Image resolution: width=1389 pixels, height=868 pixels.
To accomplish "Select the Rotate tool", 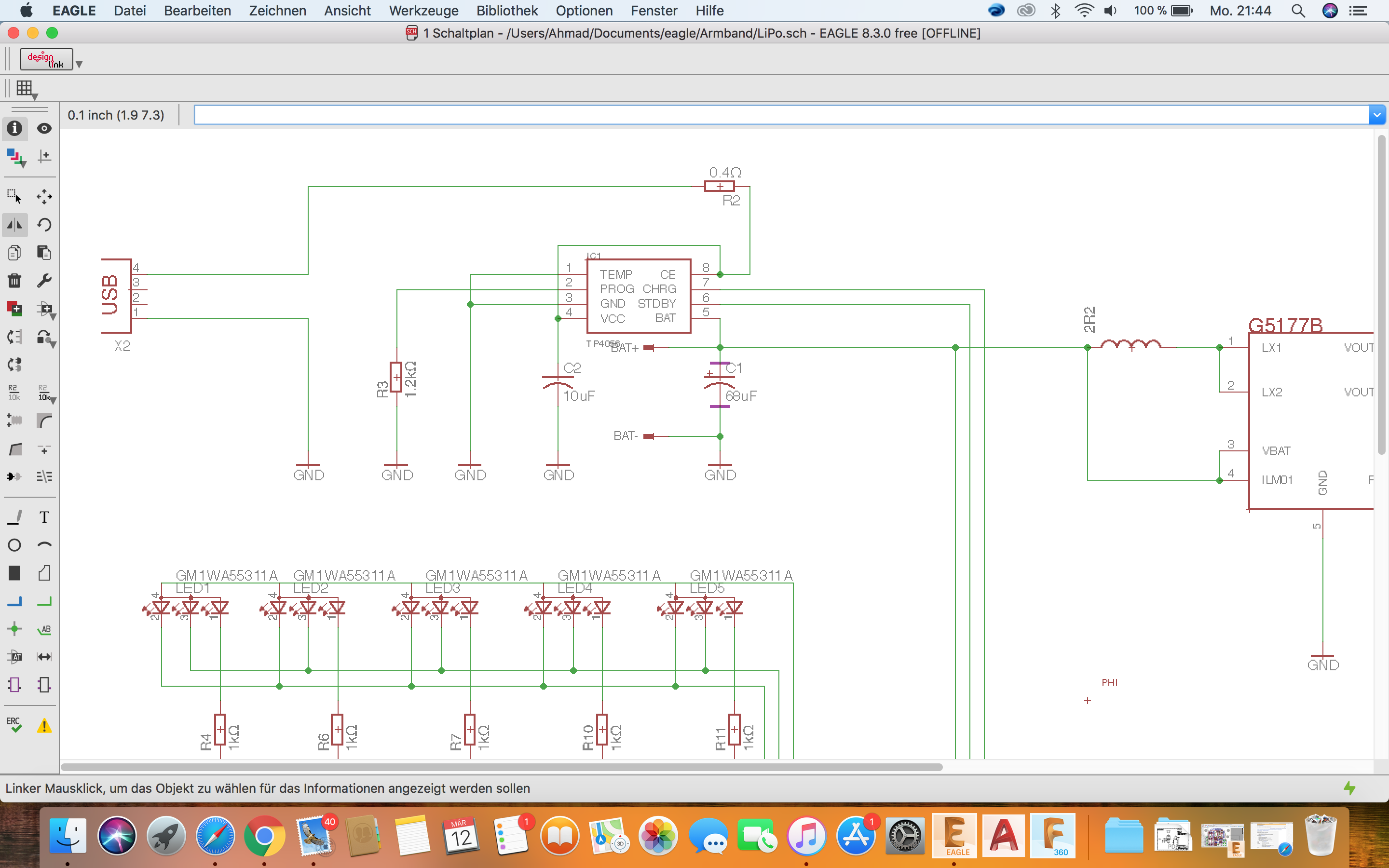I will click(x=44, y=224).
